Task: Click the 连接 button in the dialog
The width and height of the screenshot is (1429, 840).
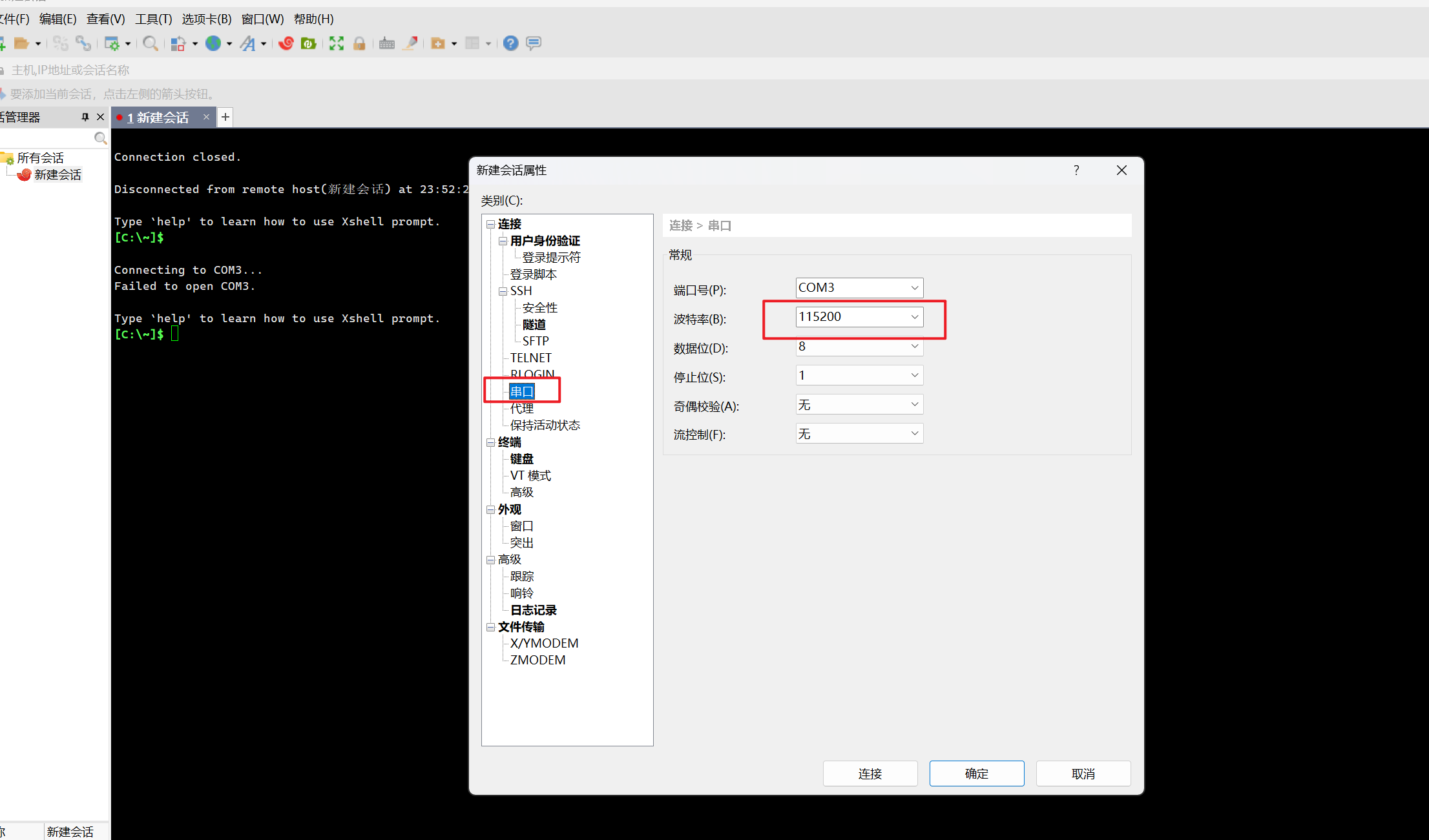Action: click(x=870, y=773)
